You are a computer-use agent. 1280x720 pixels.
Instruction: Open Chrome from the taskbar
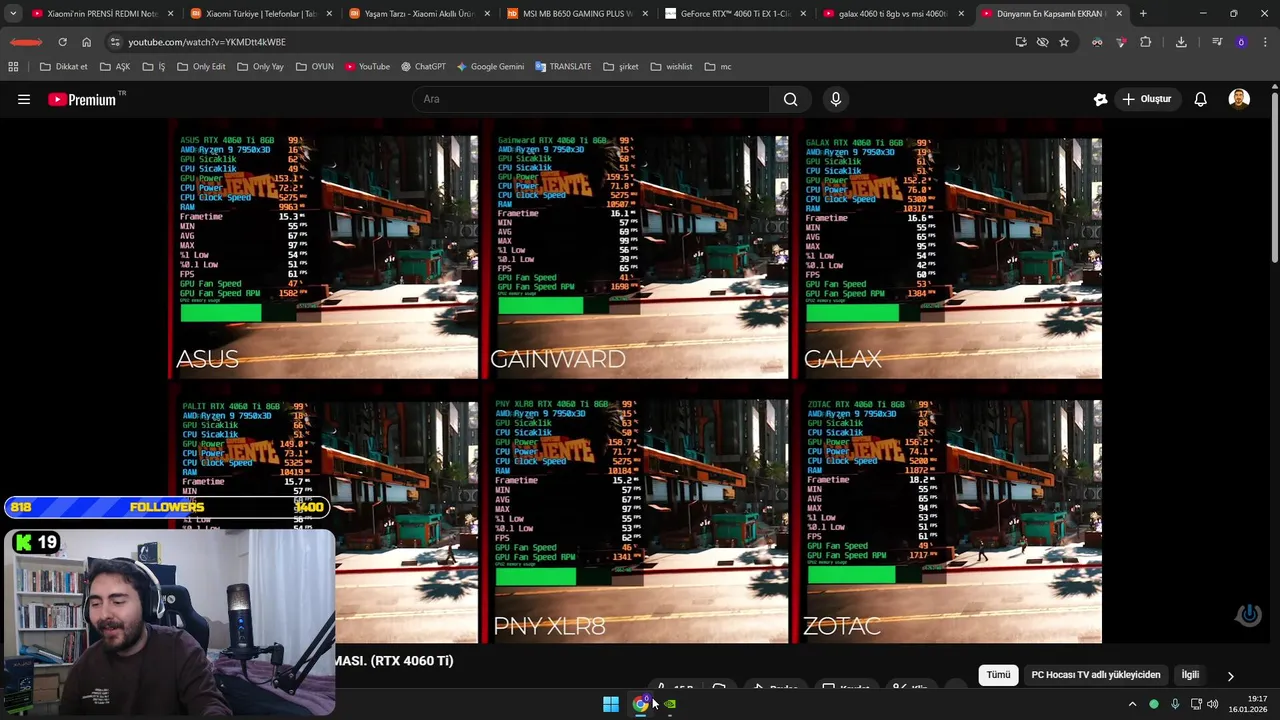(x=641, y=704)
